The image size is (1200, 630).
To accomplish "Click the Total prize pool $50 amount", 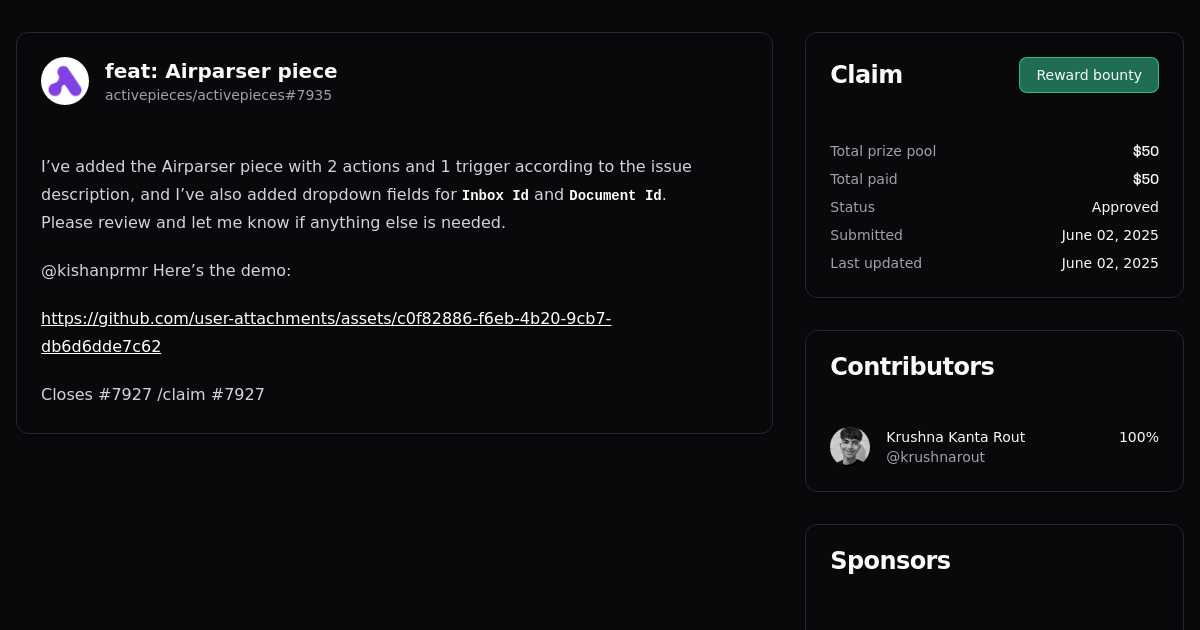I will click(1145, 151).
